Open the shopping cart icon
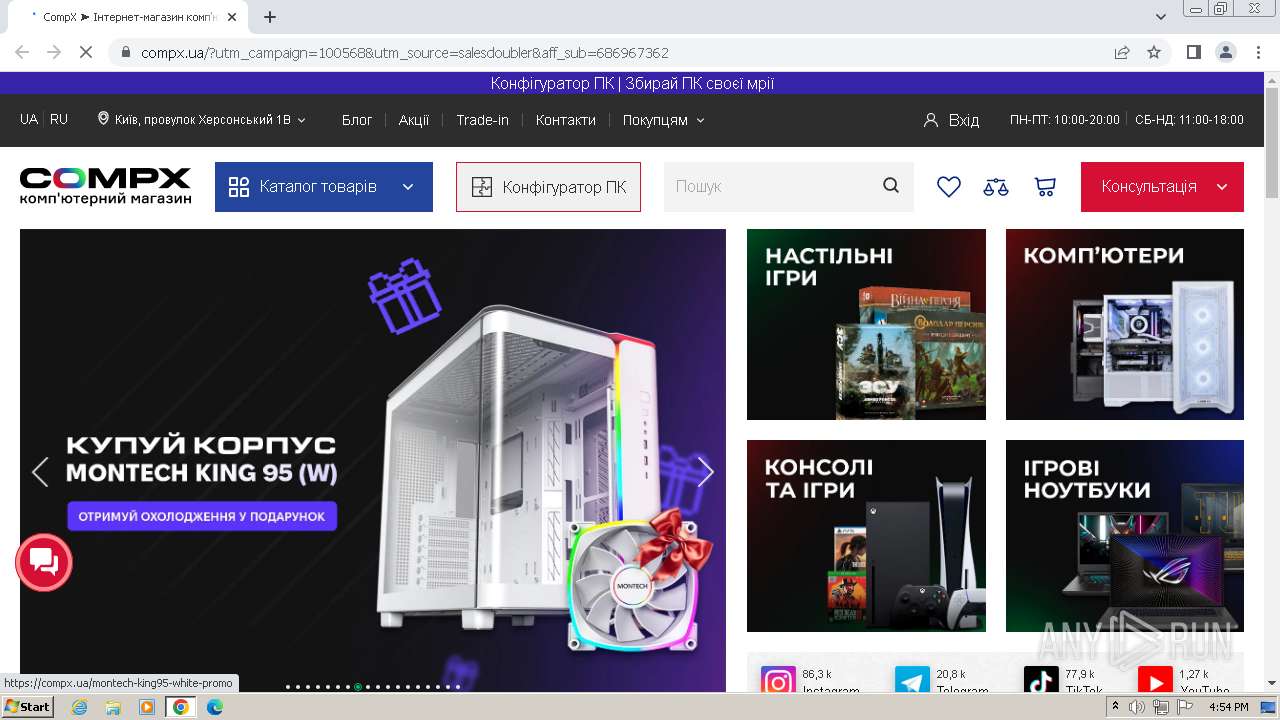Screen dimensions: 1280x720 [1045, 187]
